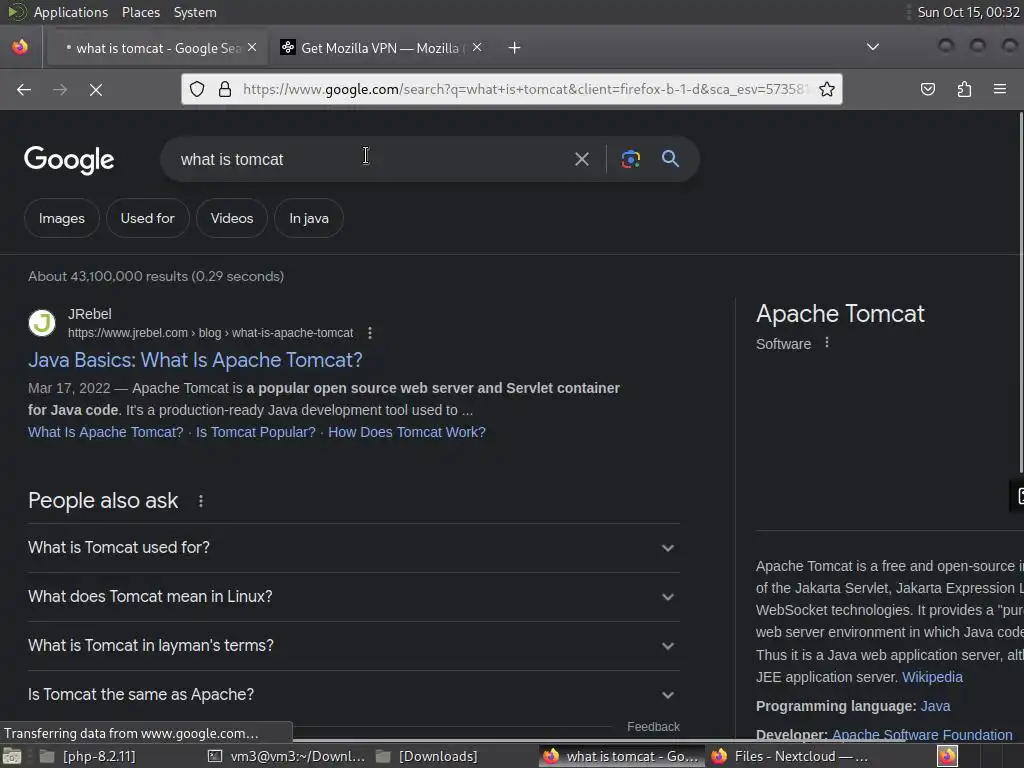Viewport: 1024px width, 768px height.
Task: Click the Apache Tomcat panel title
Action: 840,314
